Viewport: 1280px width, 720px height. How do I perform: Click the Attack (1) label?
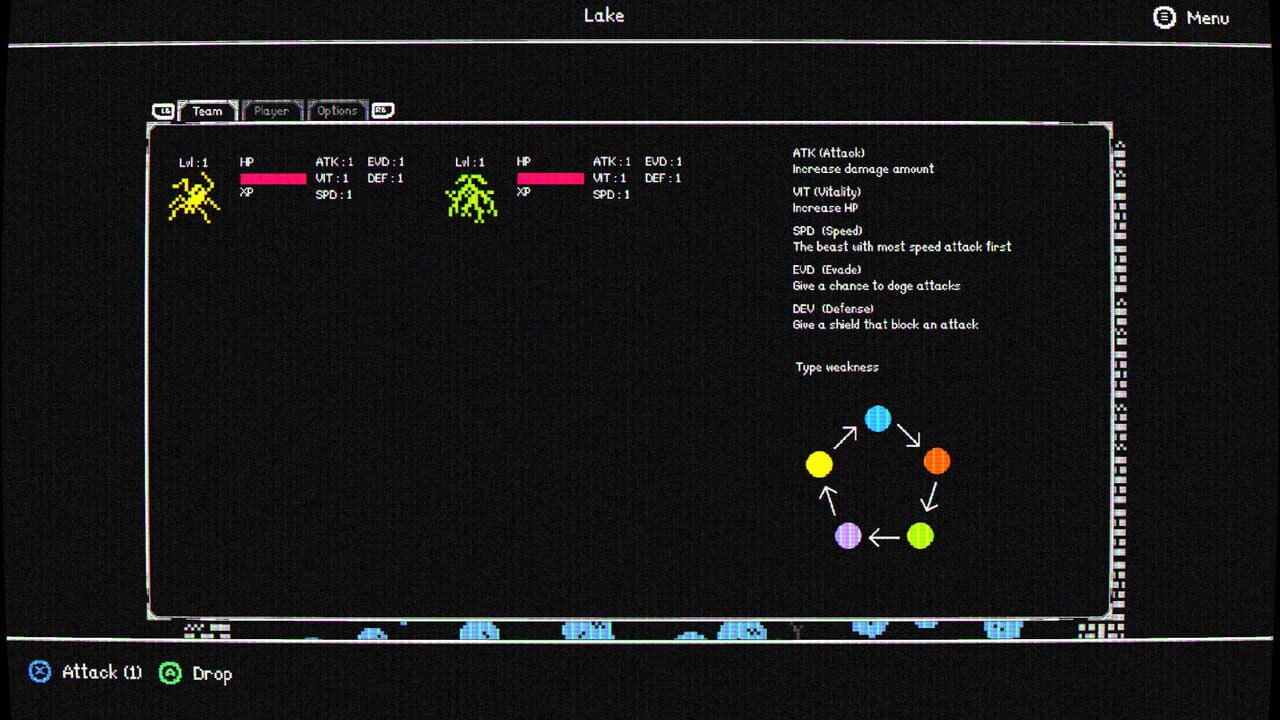point(102,672)
